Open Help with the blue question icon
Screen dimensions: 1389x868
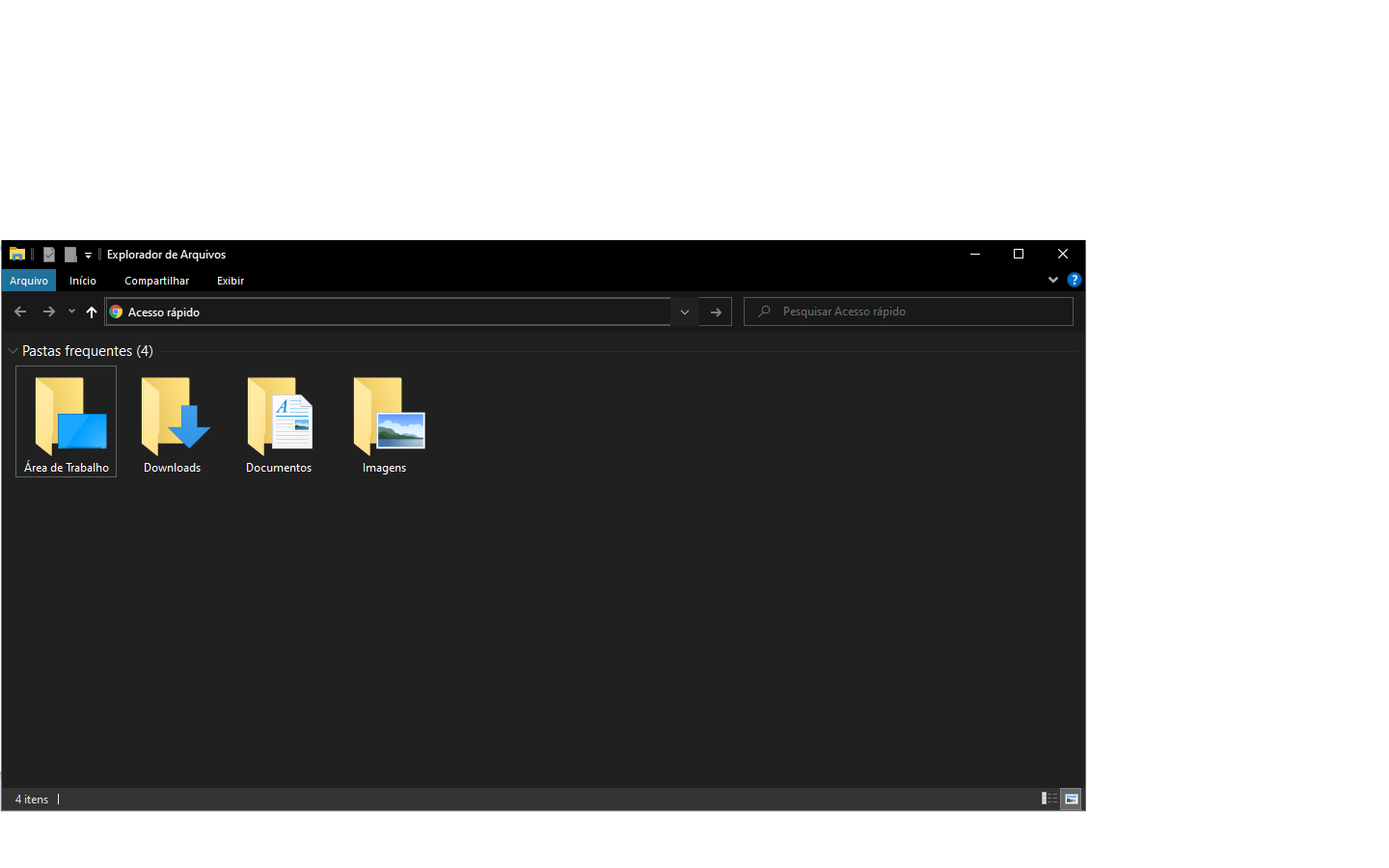click(x=1075, y=280)
